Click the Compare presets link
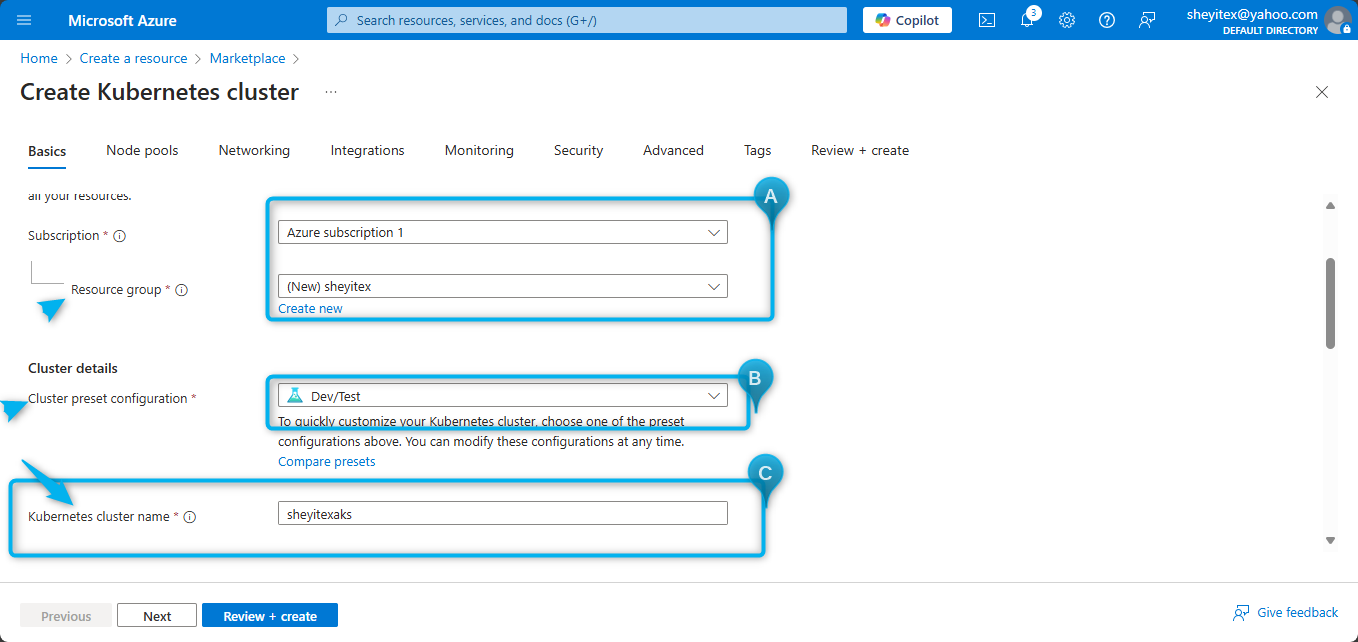Screen dimensions: 1358x642 pyautogui.click(x=327, y=461)
